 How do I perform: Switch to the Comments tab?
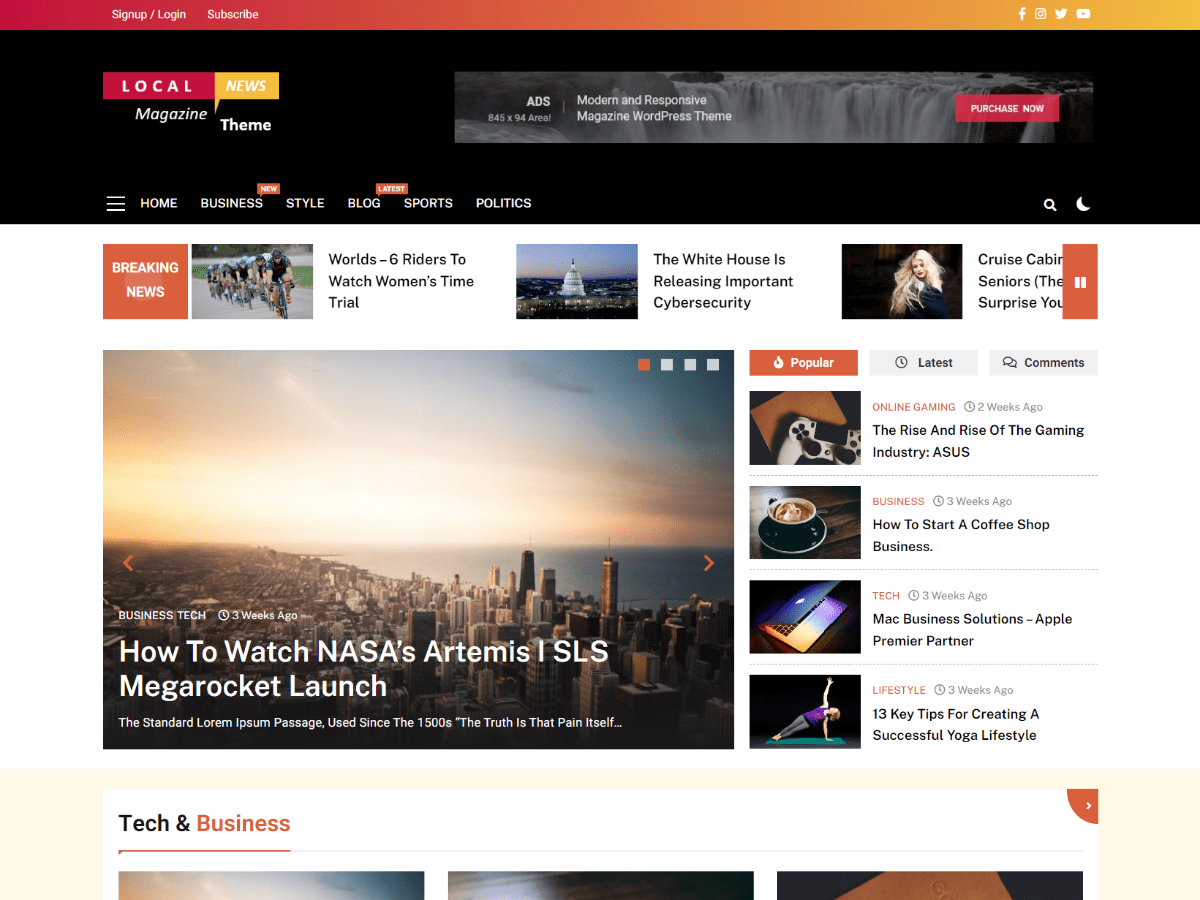1043,362
